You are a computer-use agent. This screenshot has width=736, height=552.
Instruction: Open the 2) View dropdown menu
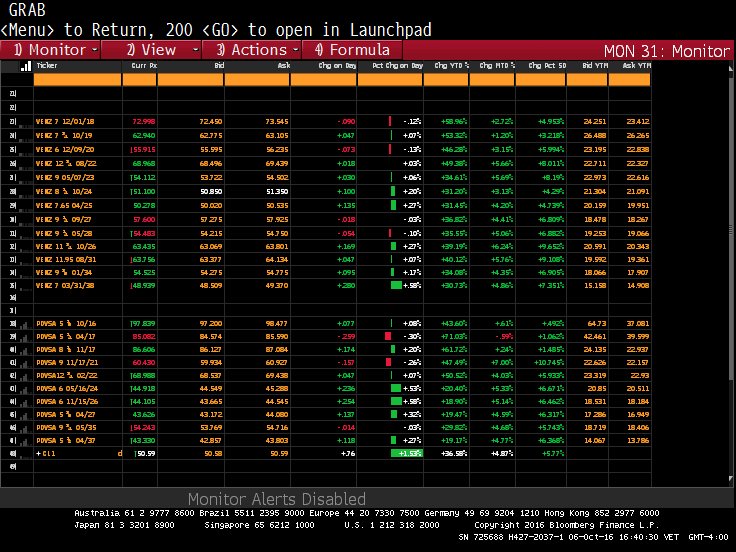(x=151, y=50)
